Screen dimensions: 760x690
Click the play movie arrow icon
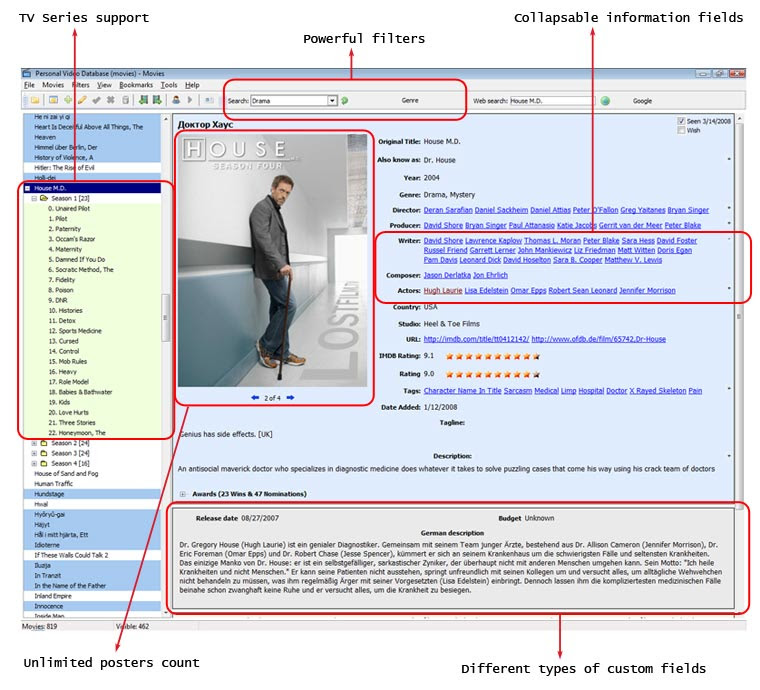point(190,100)
